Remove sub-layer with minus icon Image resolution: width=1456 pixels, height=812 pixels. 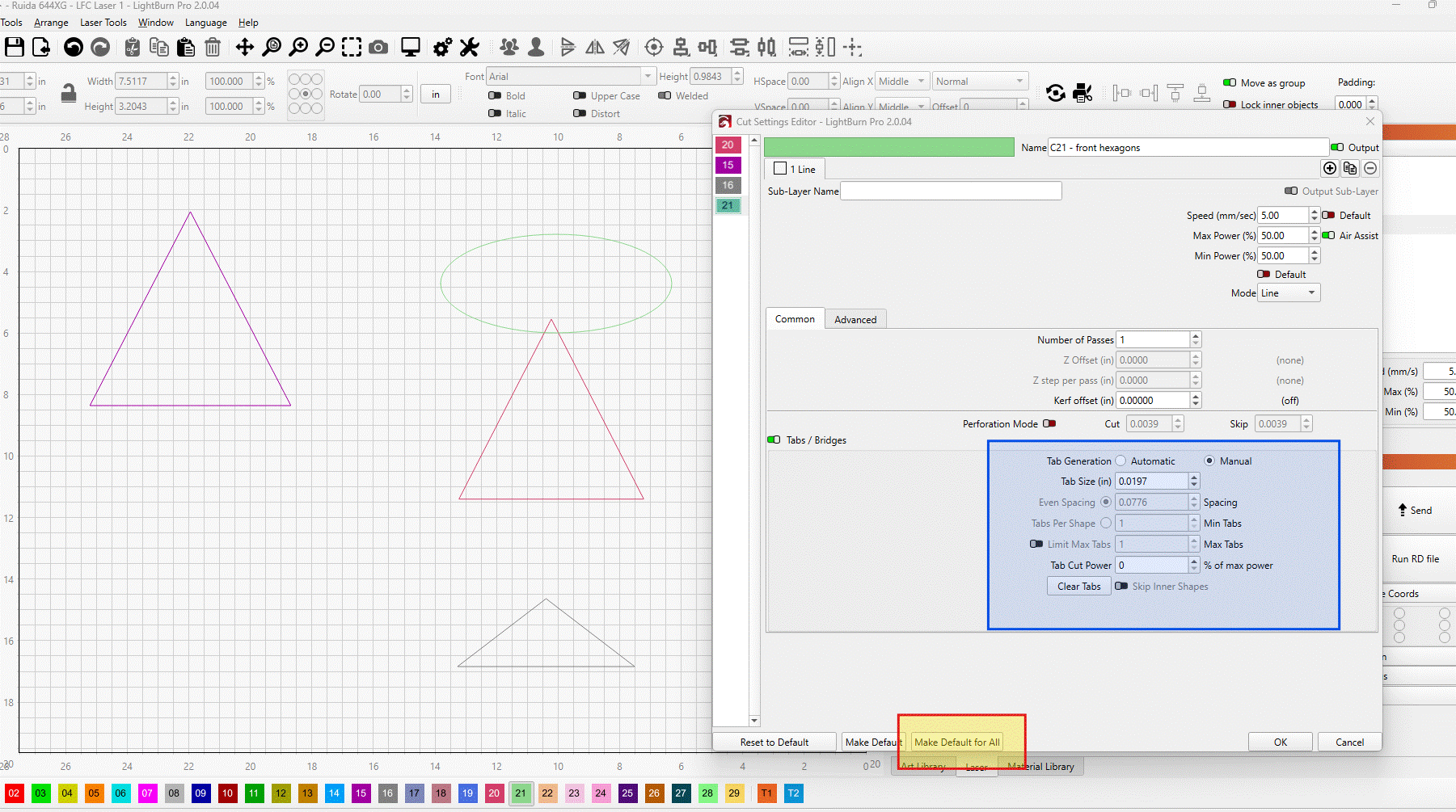pyautogui.click(x=1370, y=168)
